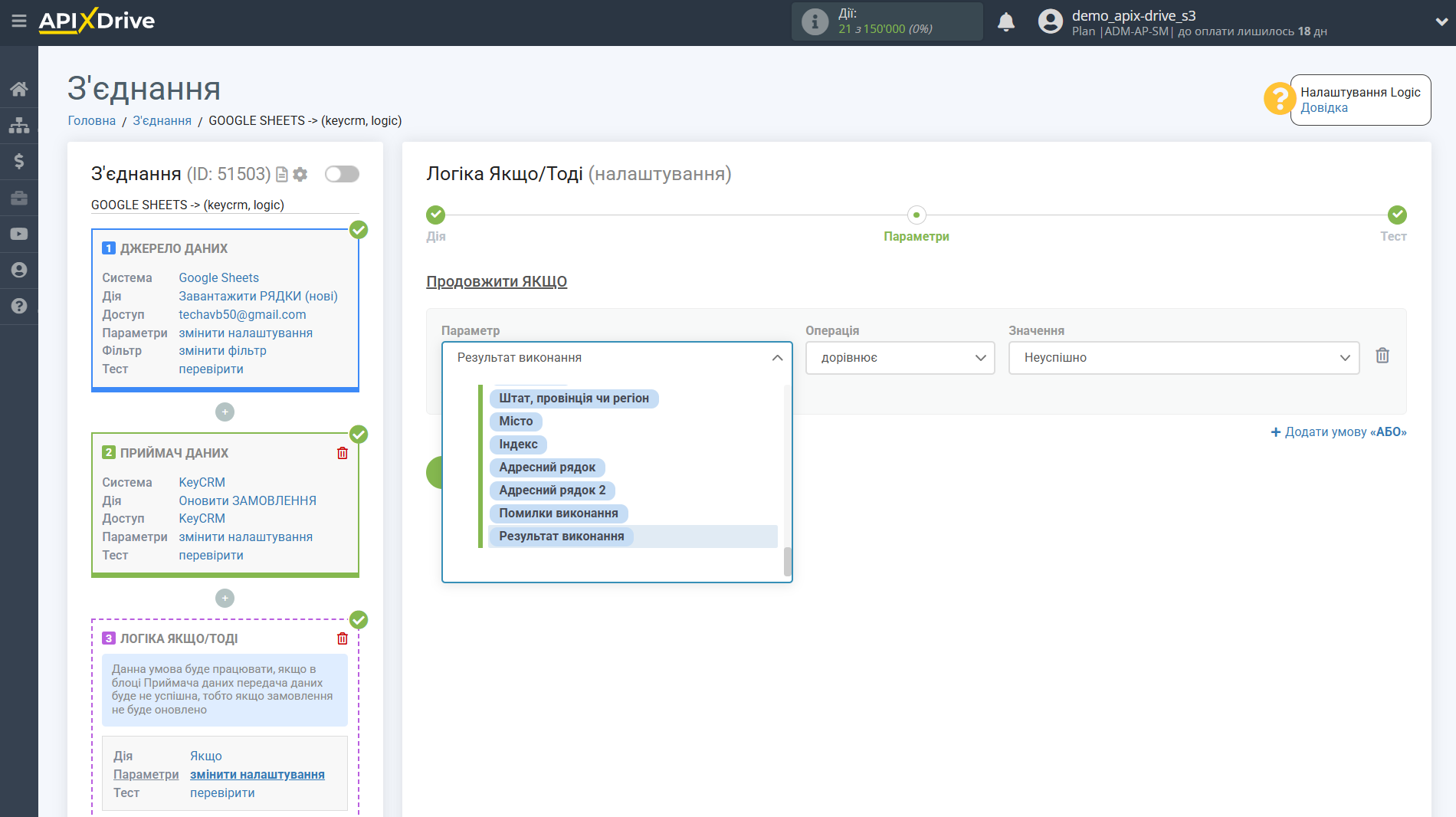
Task: Open the YouTube video sidebar icon
Action: tap(19, 234)
